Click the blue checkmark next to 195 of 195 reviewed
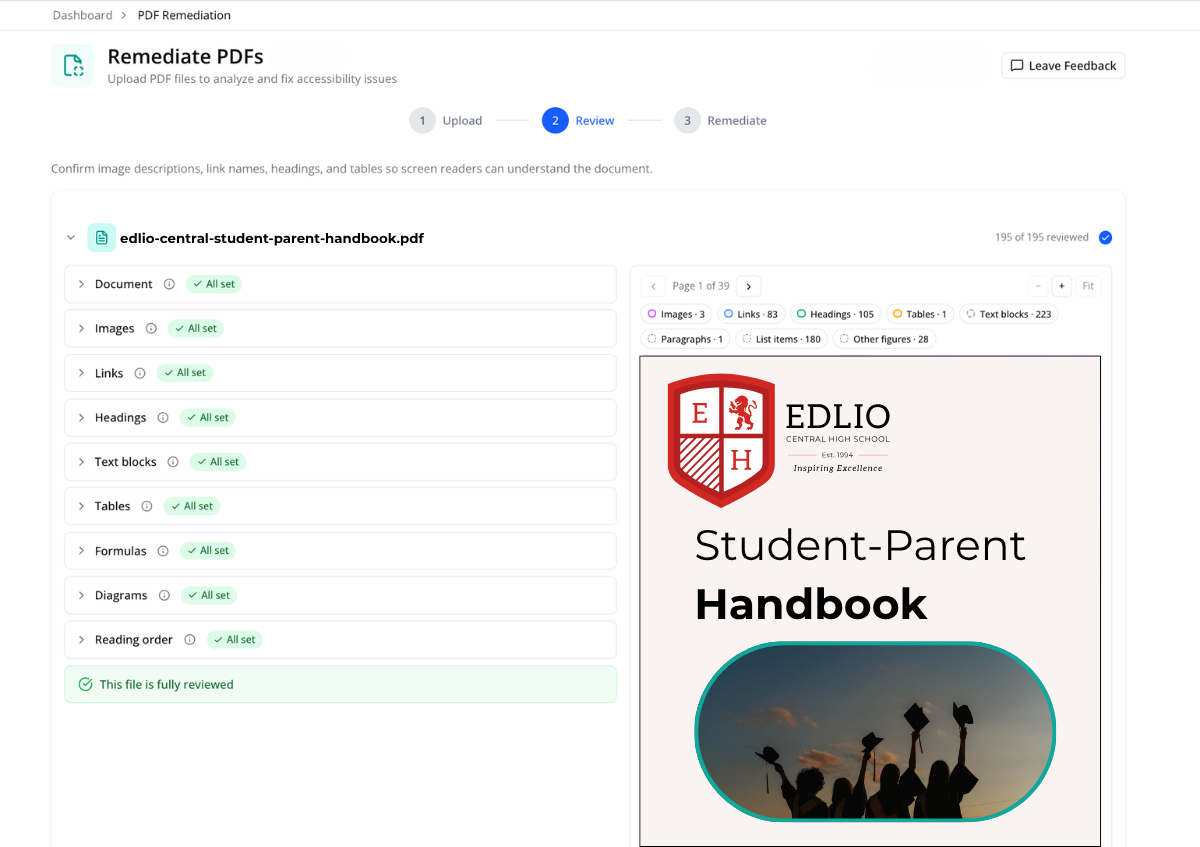1200x847 pixels. (1105, 238)
